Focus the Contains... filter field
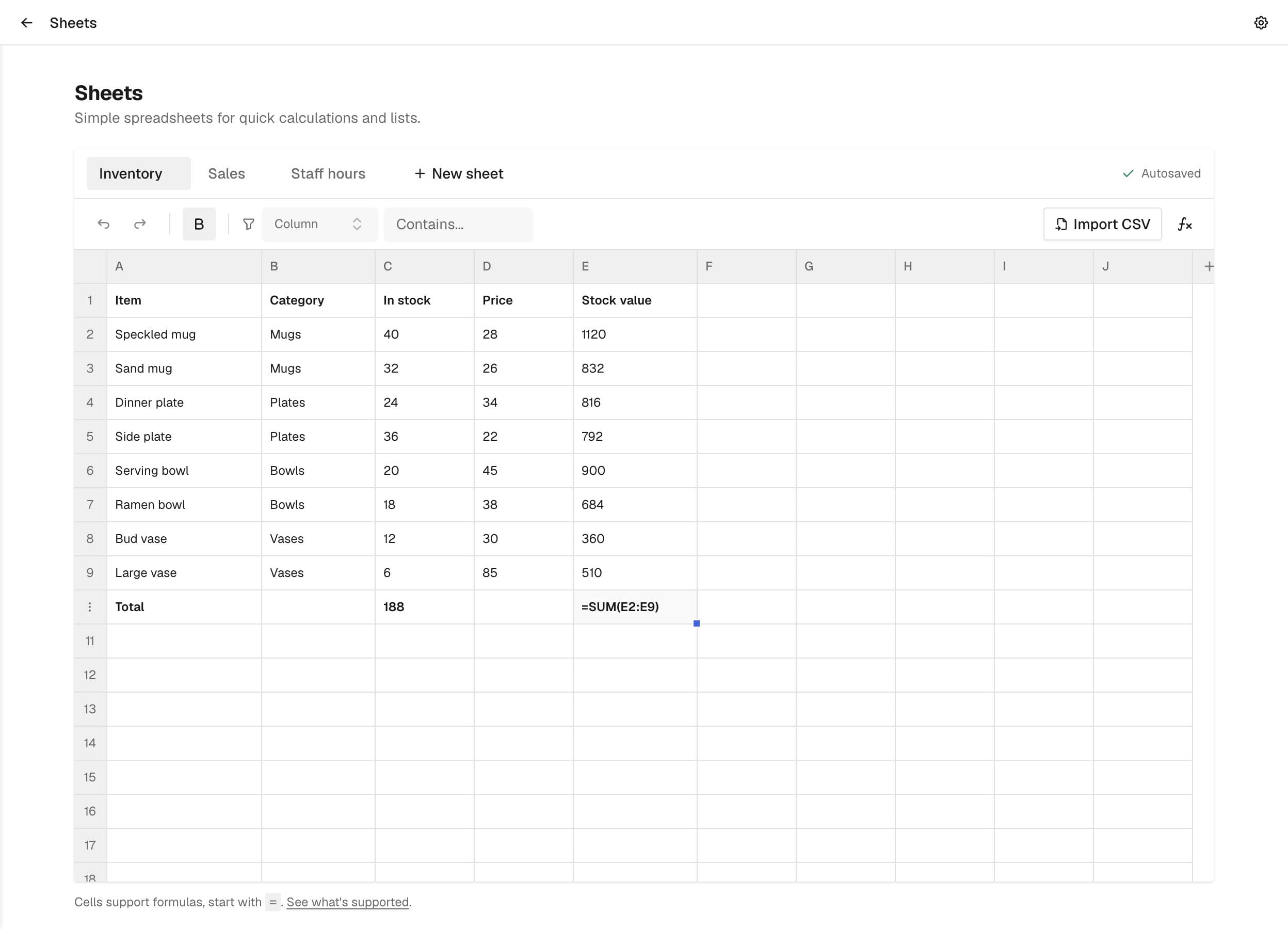Image resolution: width=1288 pixels, height=929 pixels. (458, 225)
